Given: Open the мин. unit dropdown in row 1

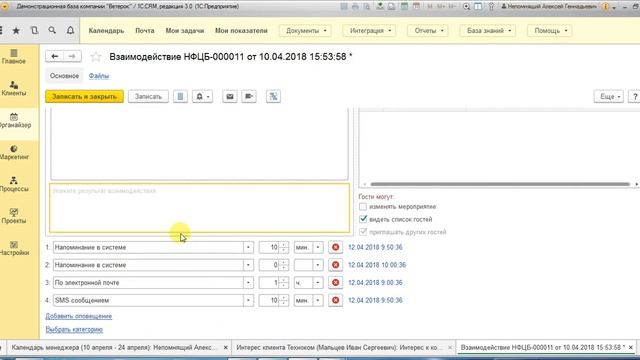Looking at the screenshot, I should click(x=318, y=247).
